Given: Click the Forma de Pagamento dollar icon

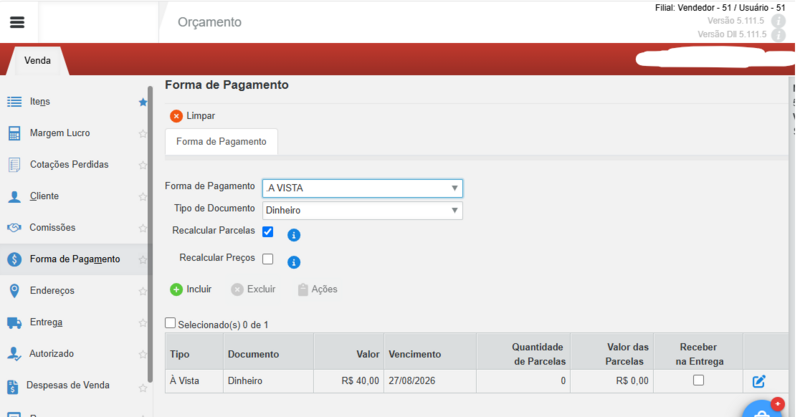Looking at the screenshot, I should tap(14, 259).
